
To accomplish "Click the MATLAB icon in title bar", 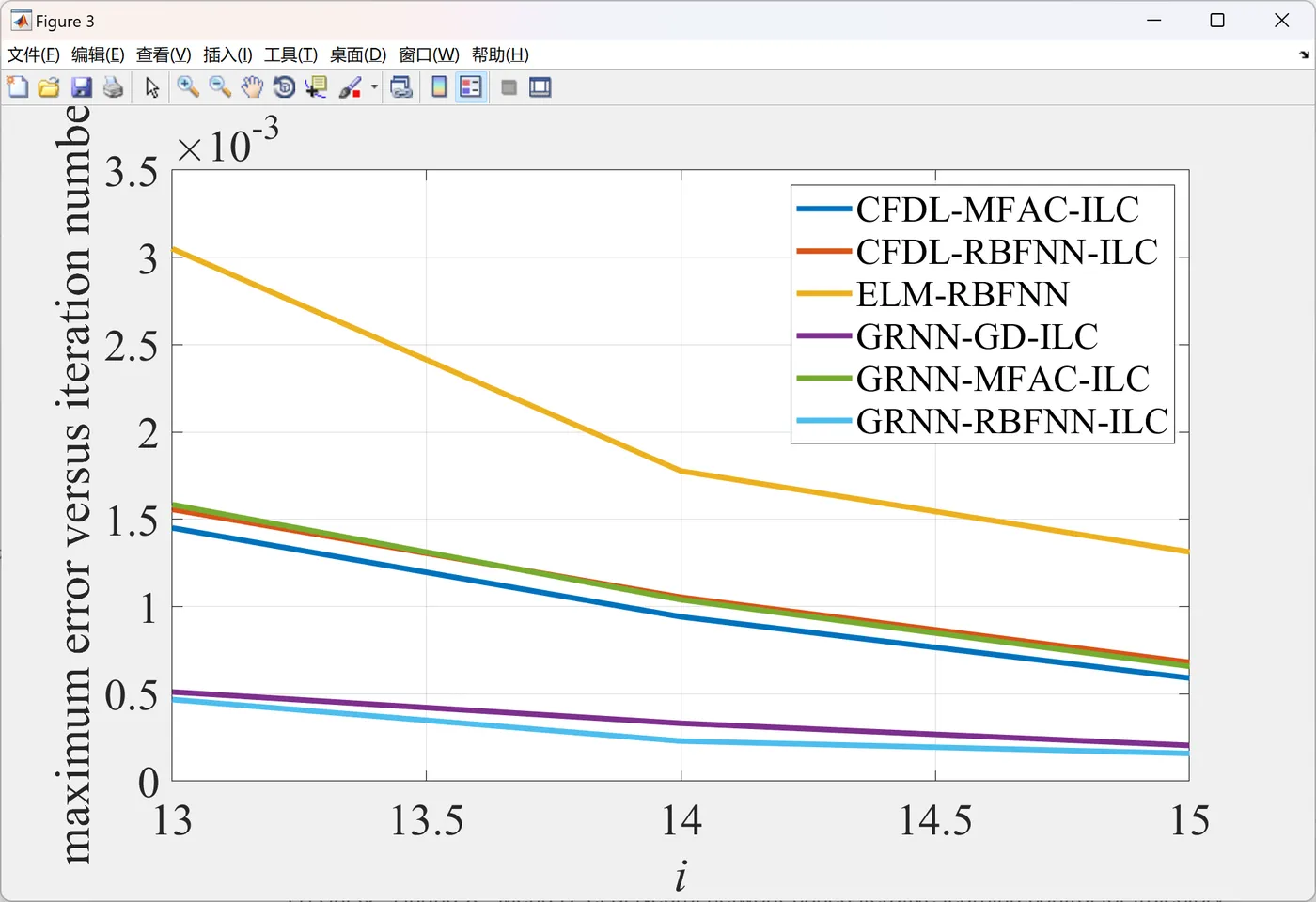I will 21,21.
